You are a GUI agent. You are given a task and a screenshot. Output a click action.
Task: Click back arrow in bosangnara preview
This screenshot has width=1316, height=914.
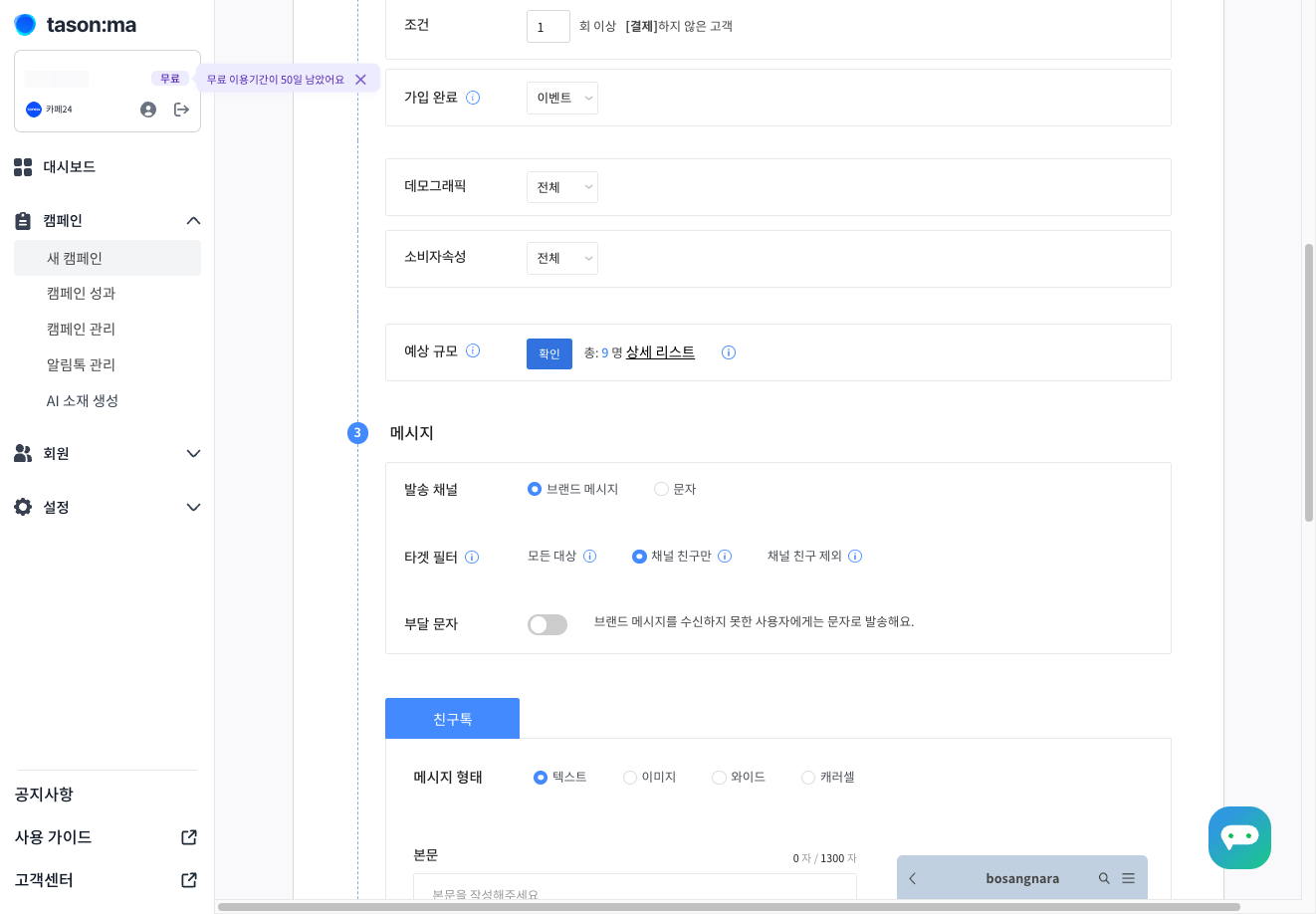coord(913,878)
